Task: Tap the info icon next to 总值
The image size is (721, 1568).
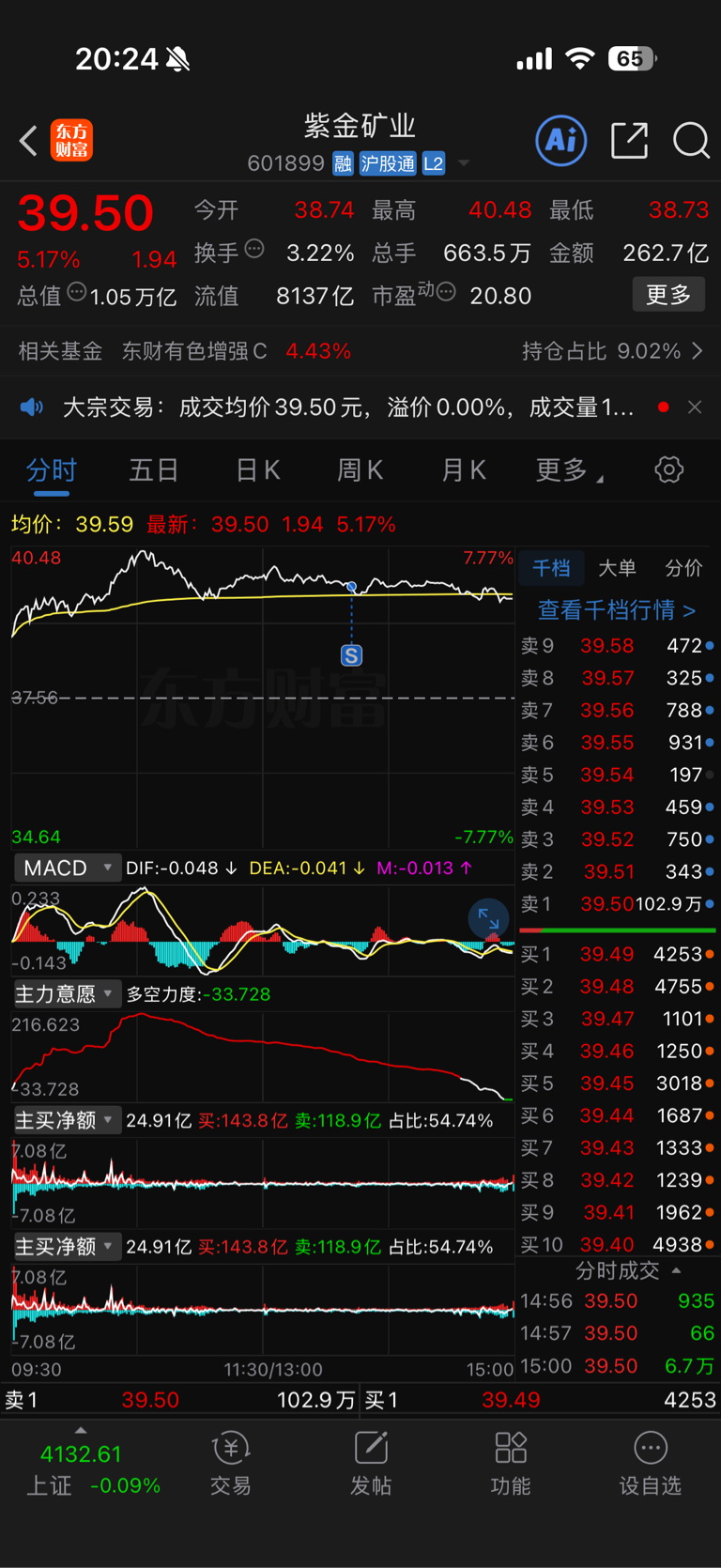Action: pyautogui.click(x=77, y=292)
